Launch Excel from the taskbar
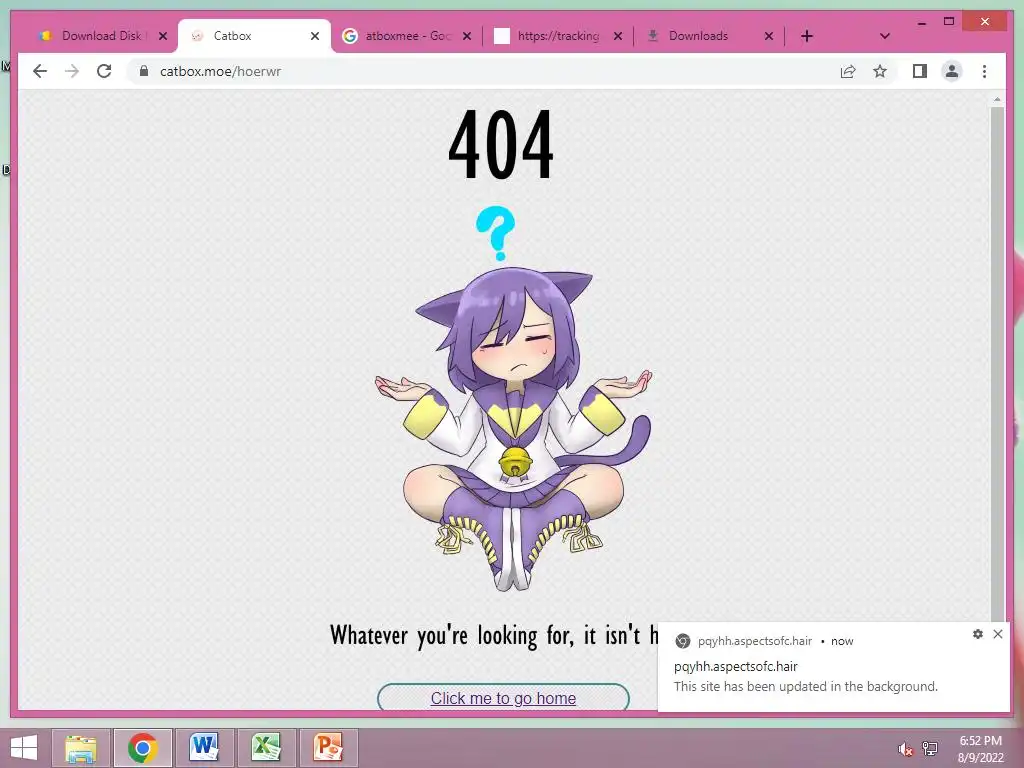The image size is (1024, 768). pyautogui.click(x=266, y=748)
